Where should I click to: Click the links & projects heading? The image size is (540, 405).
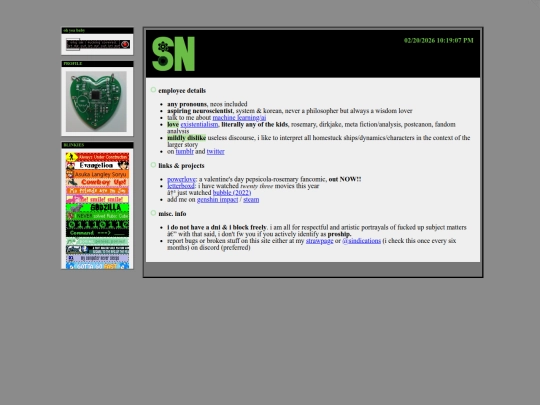(181, 166)
